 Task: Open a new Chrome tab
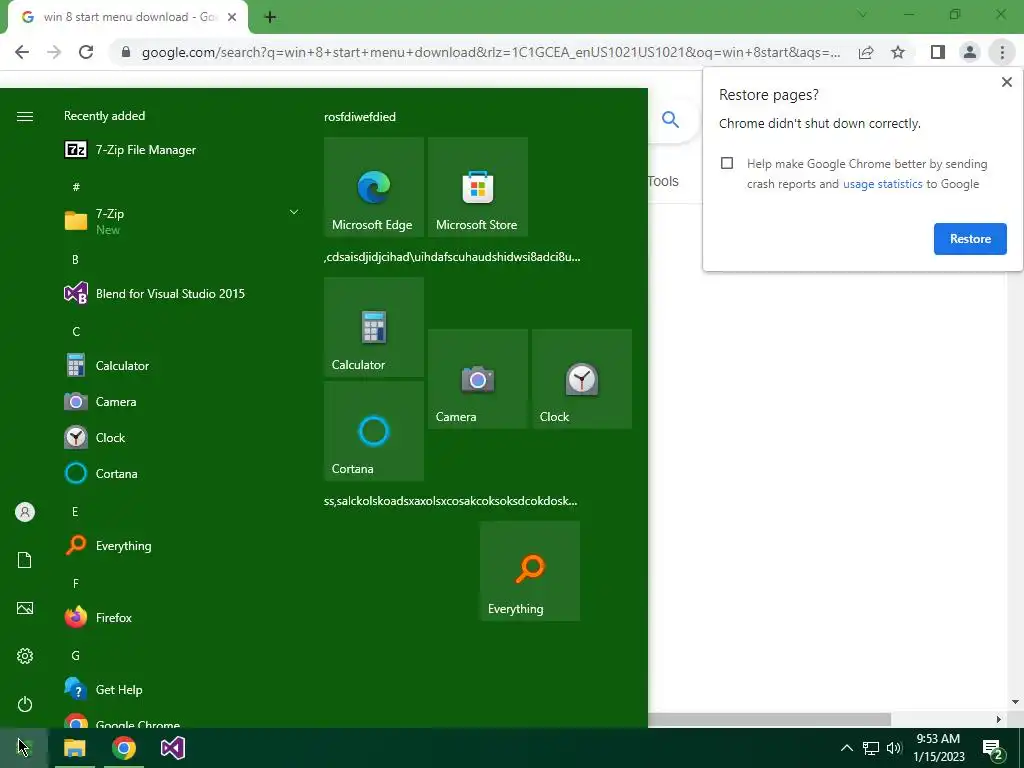click(x=270, y=18)
